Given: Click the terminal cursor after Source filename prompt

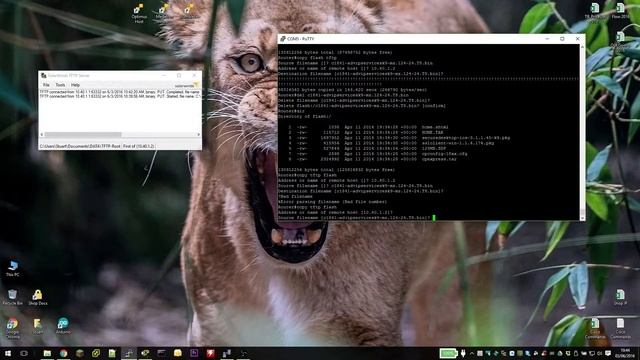Looking at the screenshot, I should coord(434,218).
